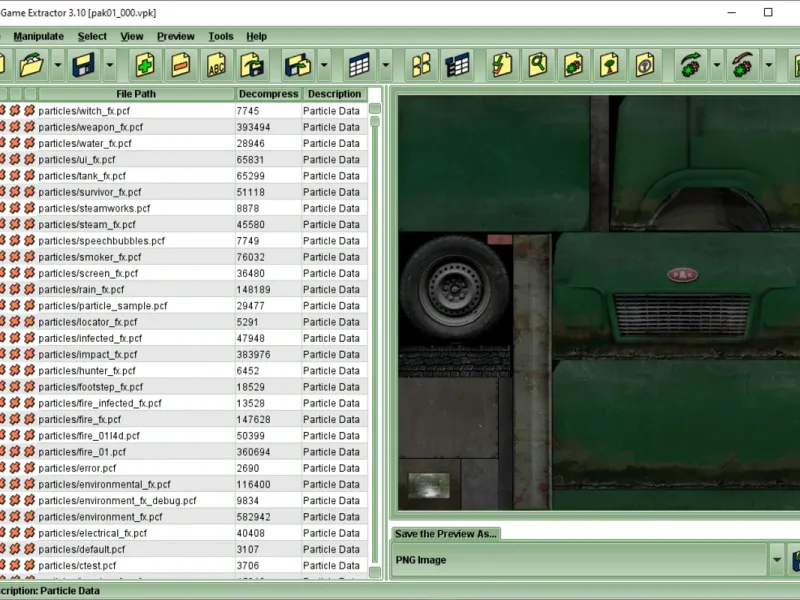800x600 pixels.
Task: Select the tree table view icon
Action: pos(457,65)
